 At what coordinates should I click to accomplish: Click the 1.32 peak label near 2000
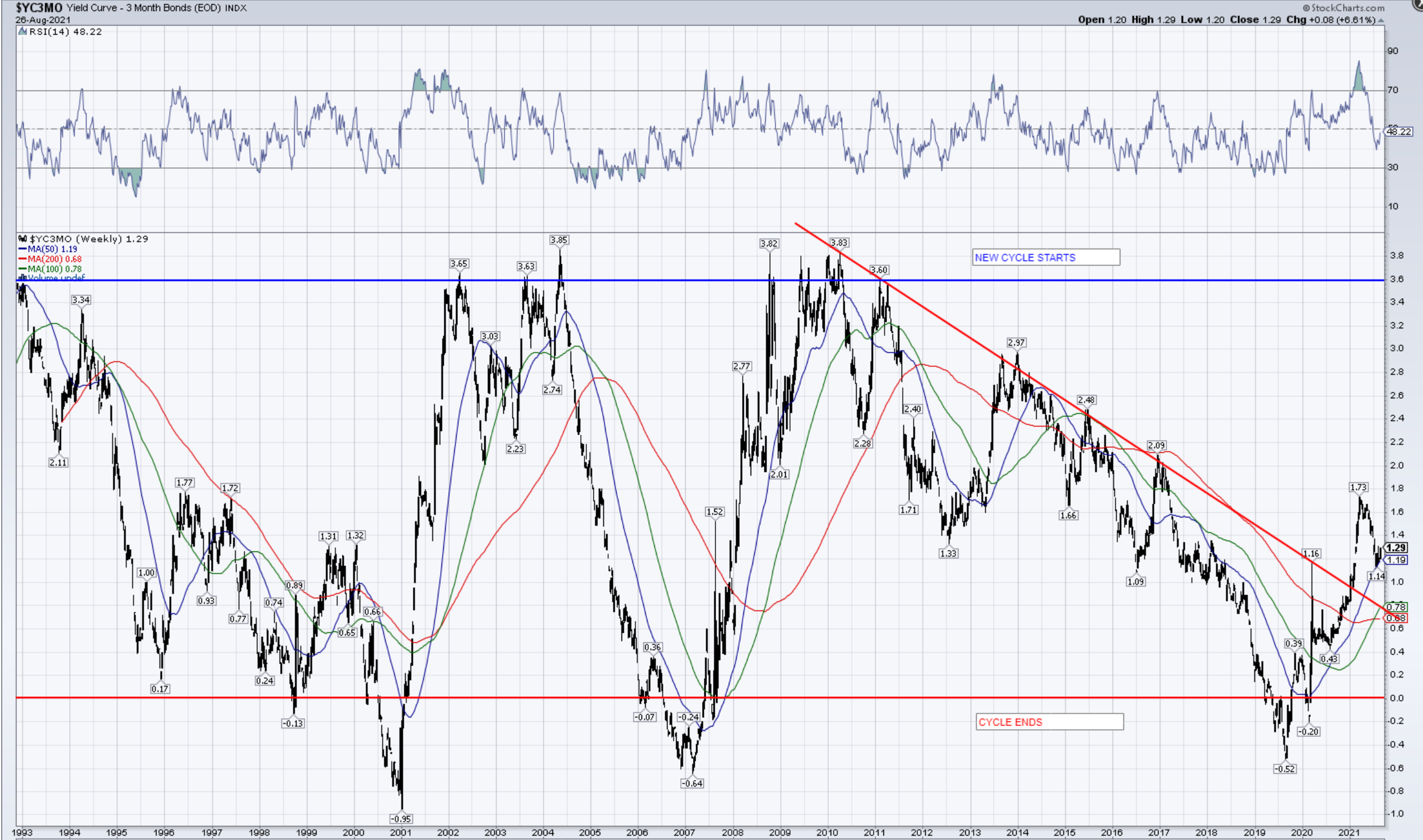pos(355,535)
